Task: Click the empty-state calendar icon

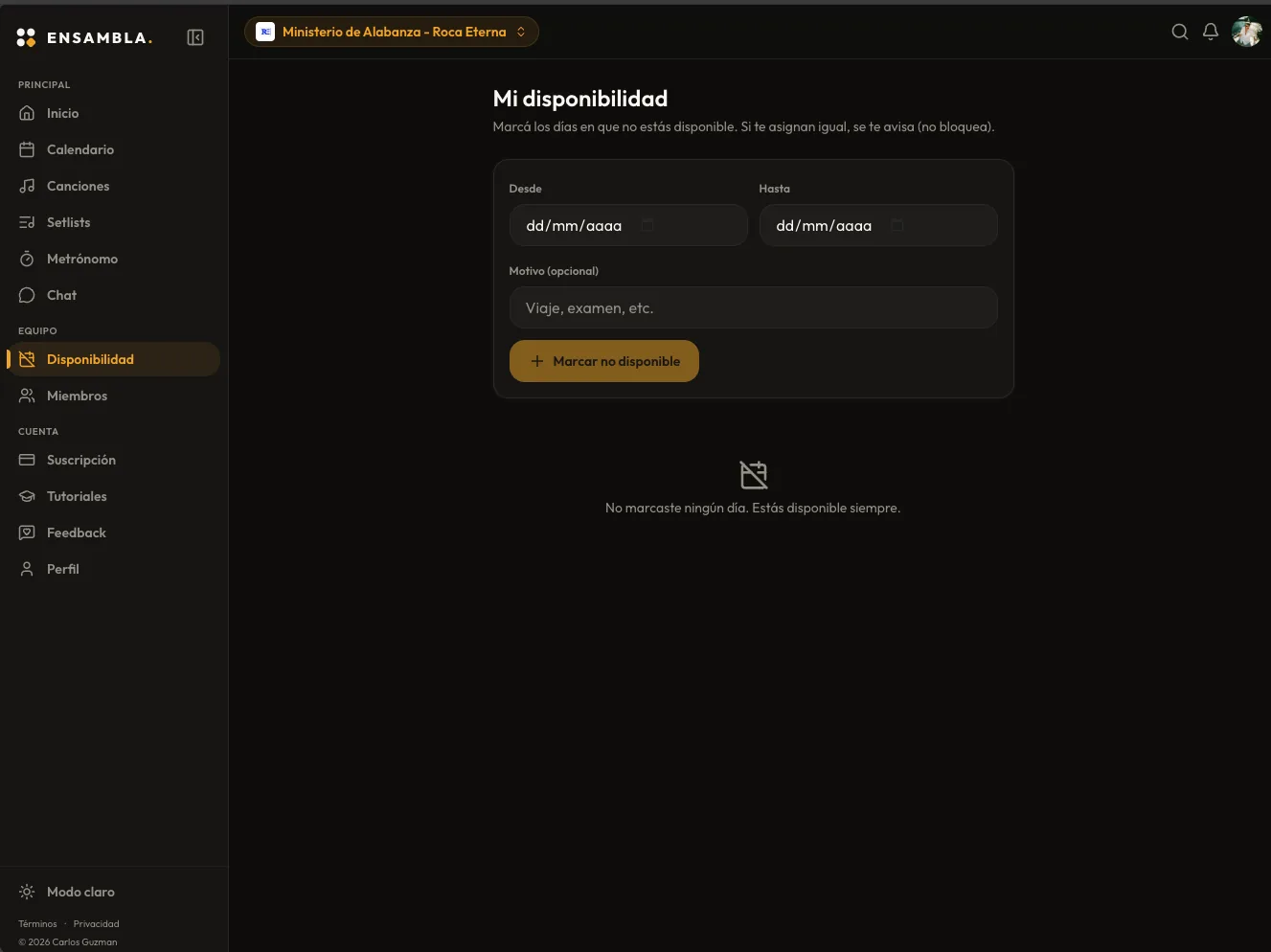Action: coord(754,475)
